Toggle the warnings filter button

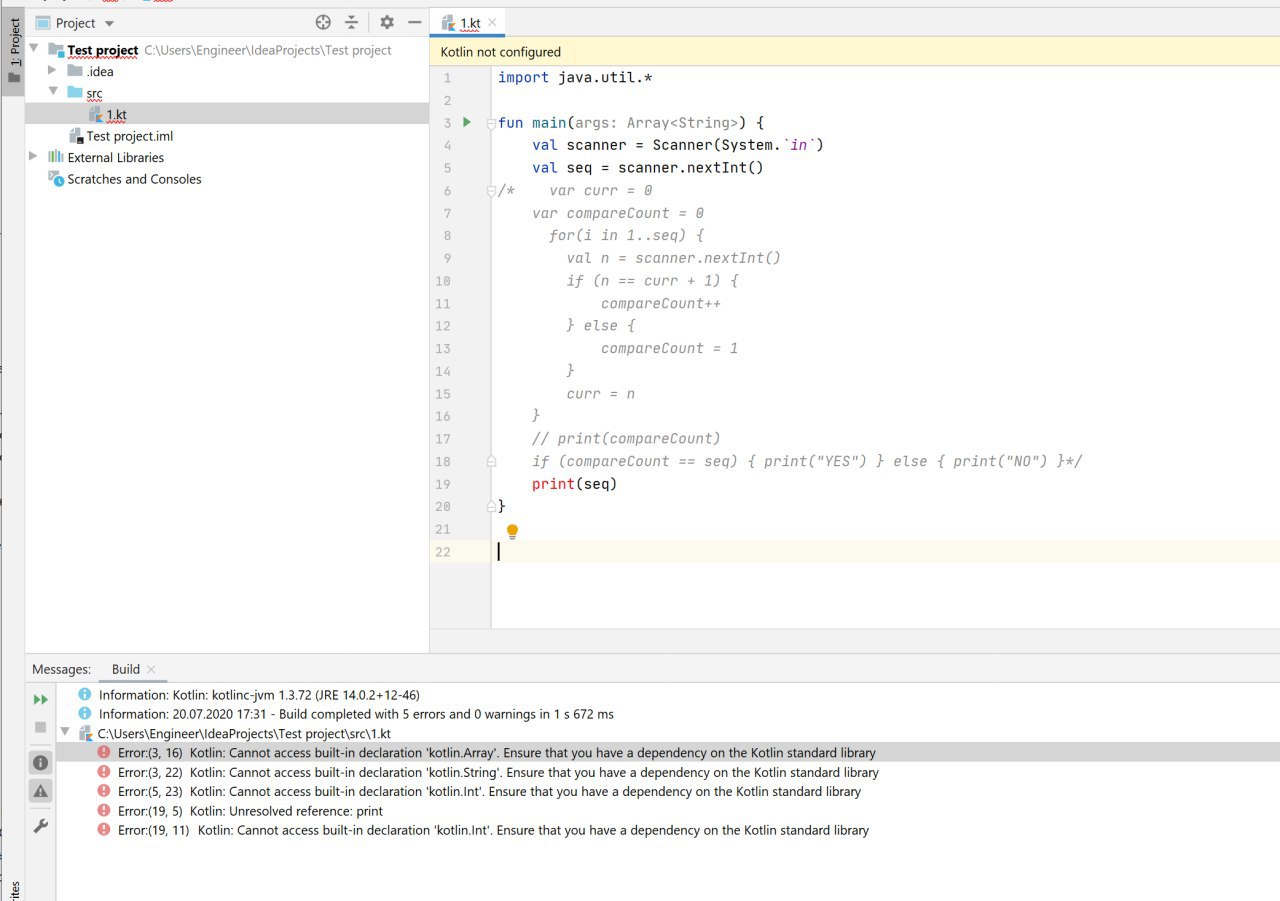(x=41, y=791)
